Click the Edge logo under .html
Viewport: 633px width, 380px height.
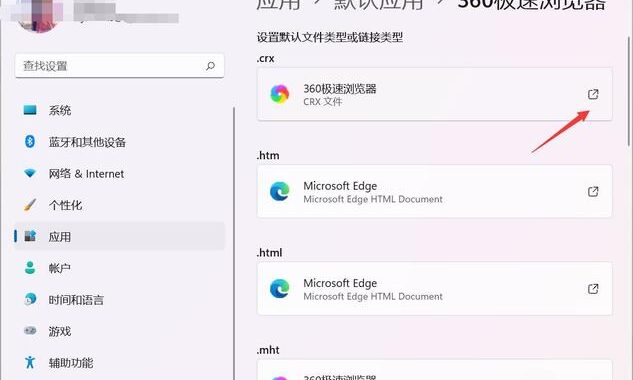280,289
